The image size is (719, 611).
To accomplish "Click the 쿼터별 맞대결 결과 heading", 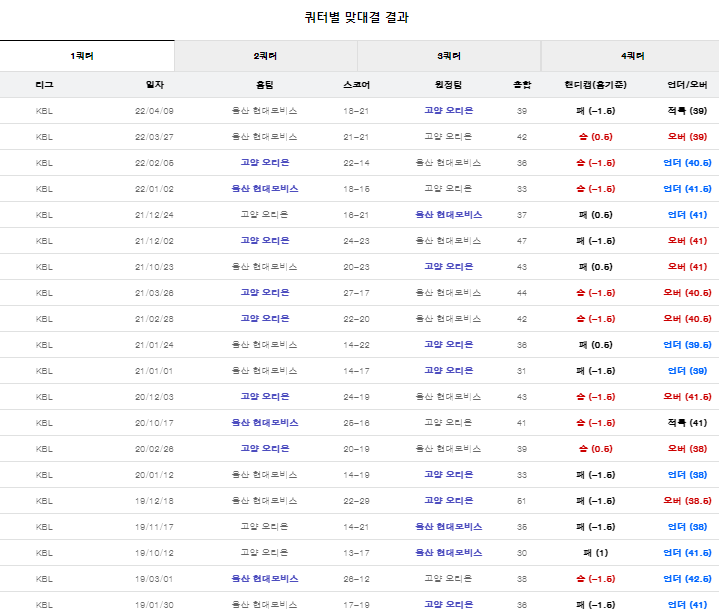I will pyautogui.click(x=356, y=17).
